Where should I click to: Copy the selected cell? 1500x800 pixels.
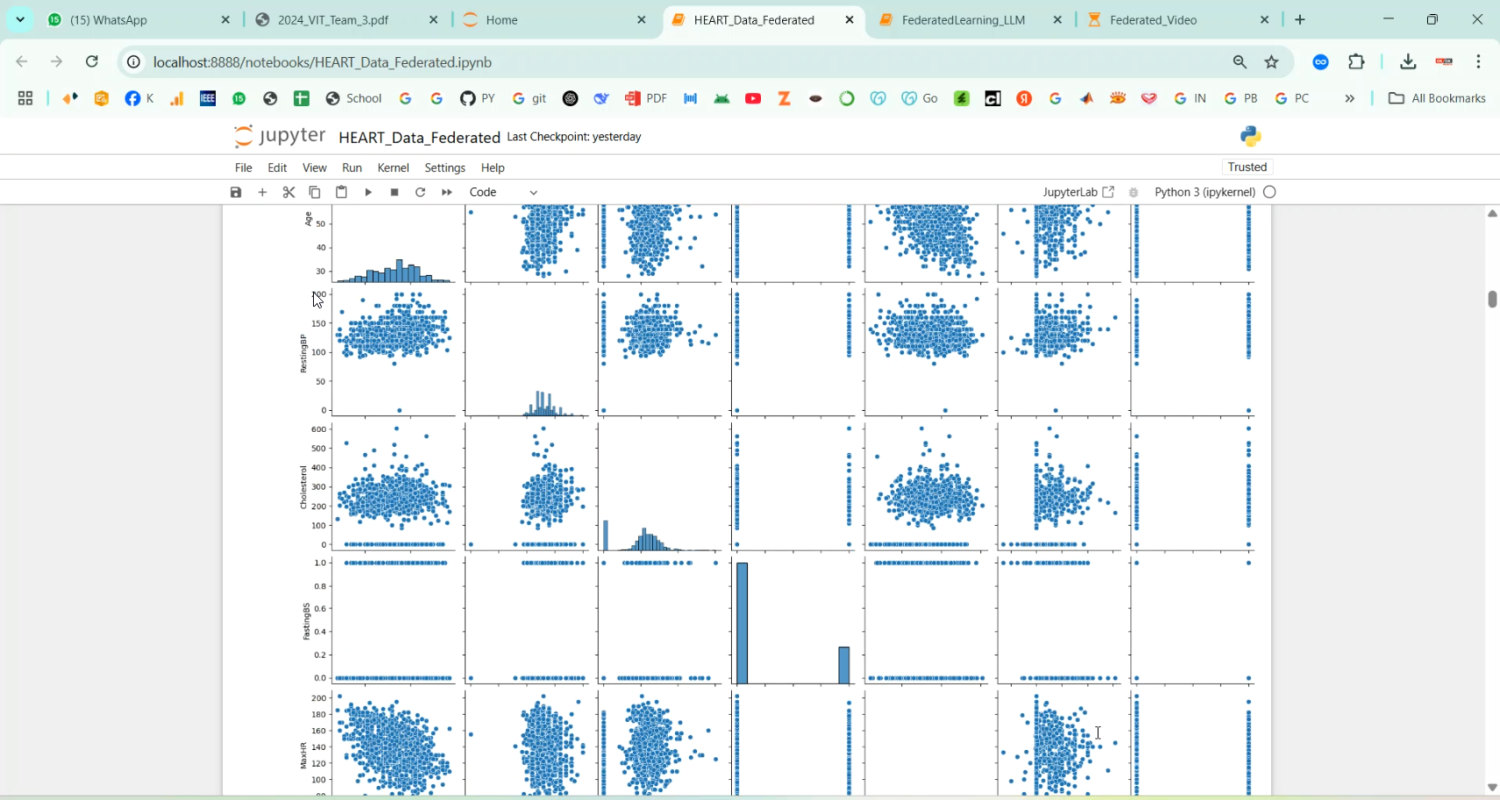pos(315,192)
